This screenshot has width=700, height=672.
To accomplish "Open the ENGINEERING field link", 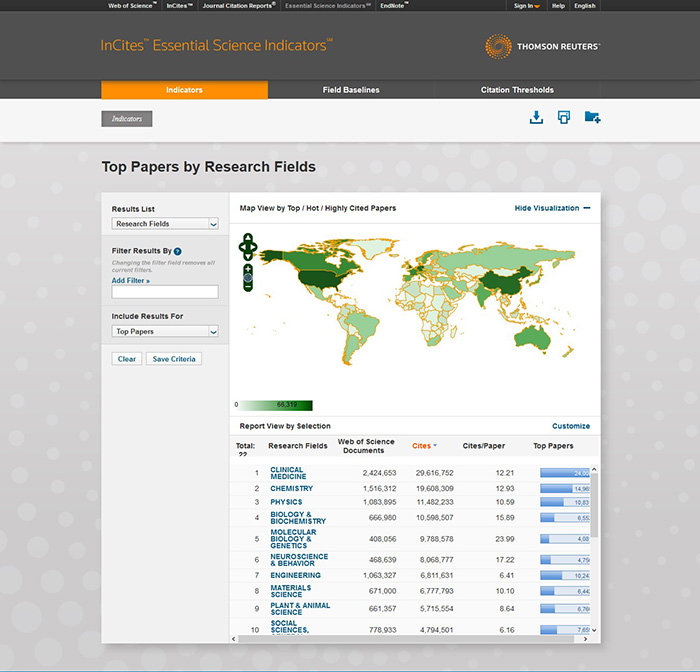I will pos(296,575).
